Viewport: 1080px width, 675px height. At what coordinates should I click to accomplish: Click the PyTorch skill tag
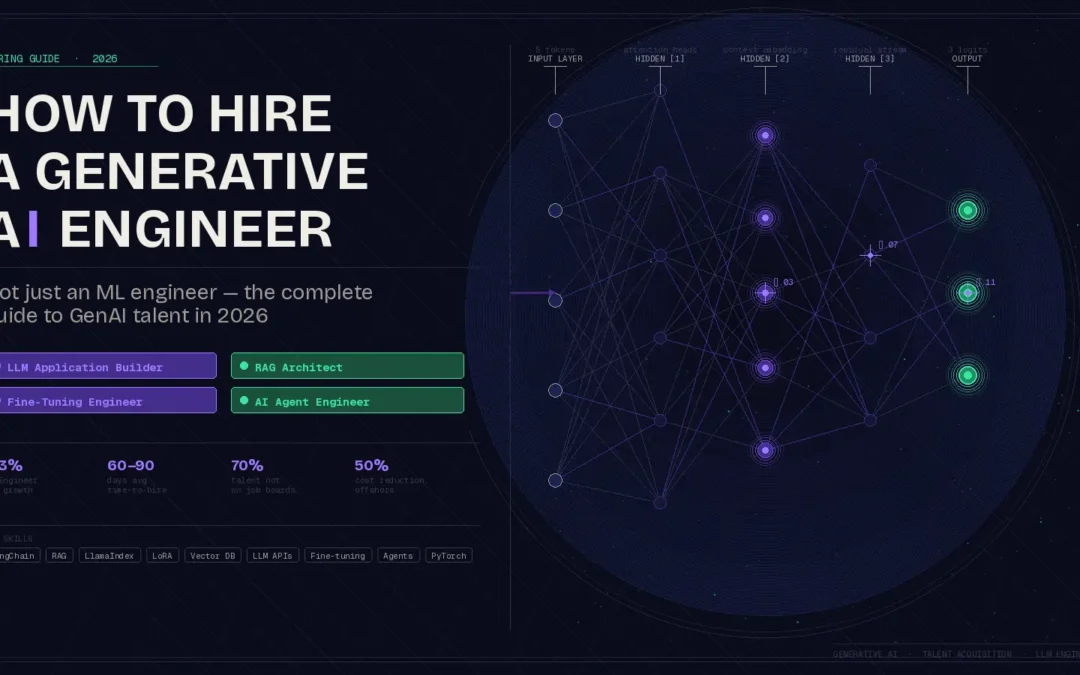[x=448, y=555]
